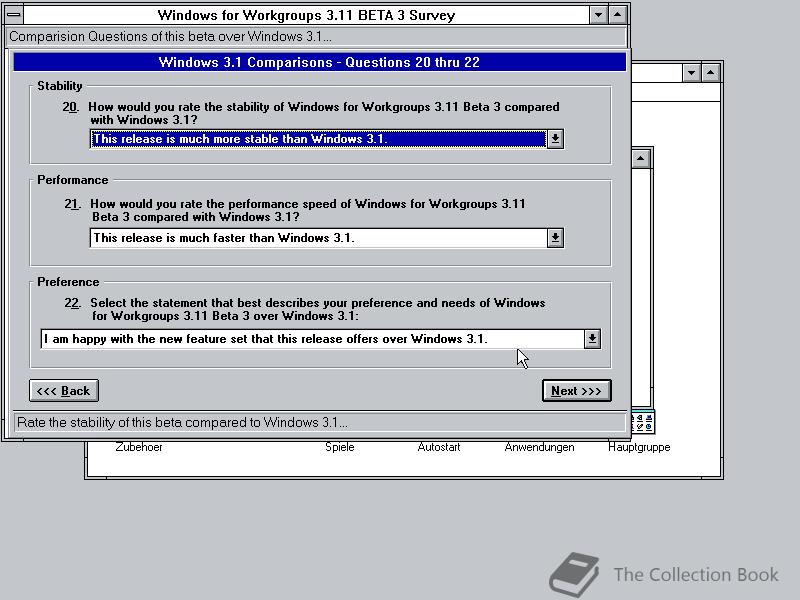Image resolution: width=800 pixels, height=600 pixels.
Task: Open the survey window control menu box
Action: click(x=14, y=15)
